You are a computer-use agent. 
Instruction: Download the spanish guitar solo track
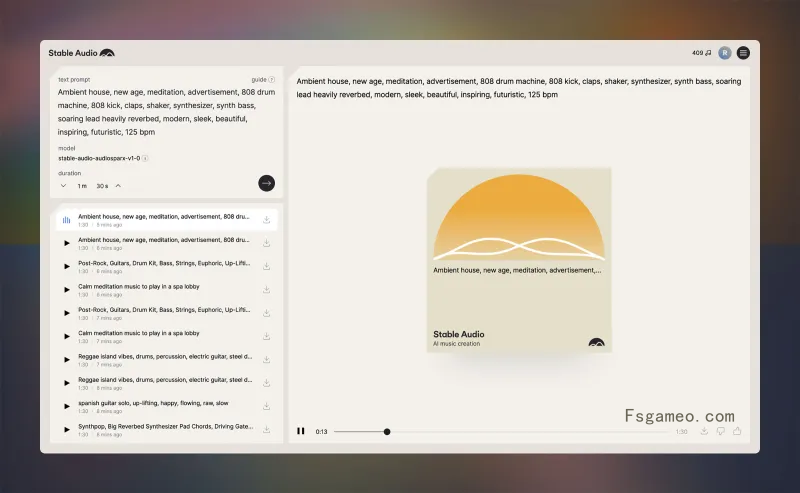[x=266, y=406]
